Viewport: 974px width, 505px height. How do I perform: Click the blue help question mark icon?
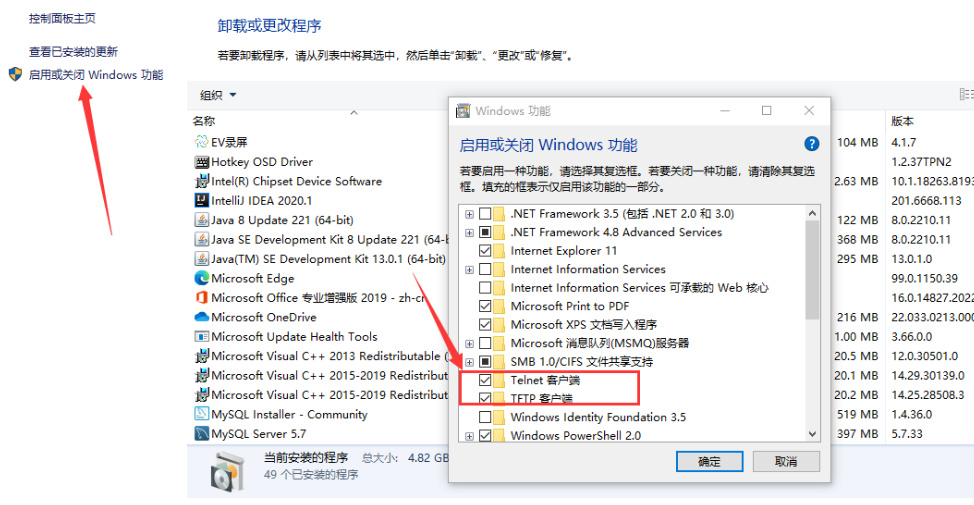pyautogui.click(x=811, y=144)
